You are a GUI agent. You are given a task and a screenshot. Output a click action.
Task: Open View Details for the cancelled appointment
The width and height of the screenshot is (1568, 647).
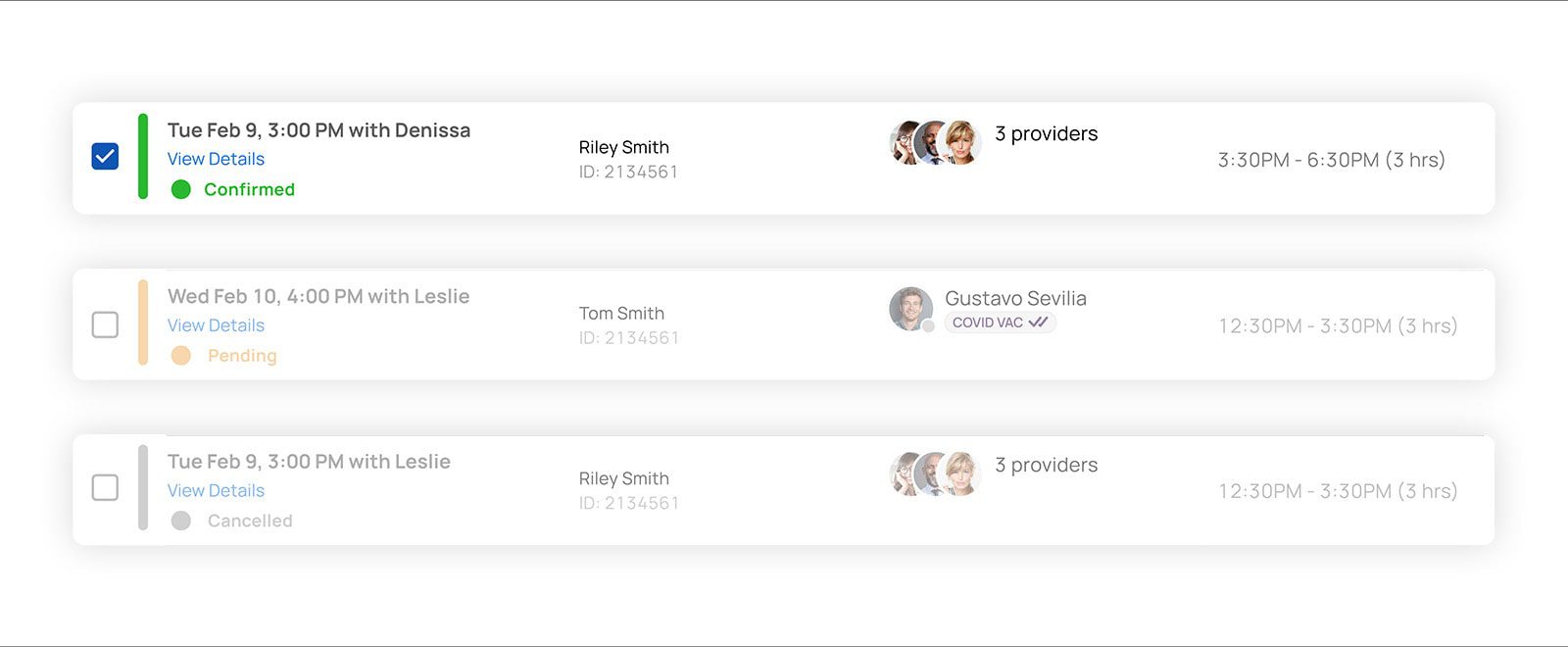[216, 490]
